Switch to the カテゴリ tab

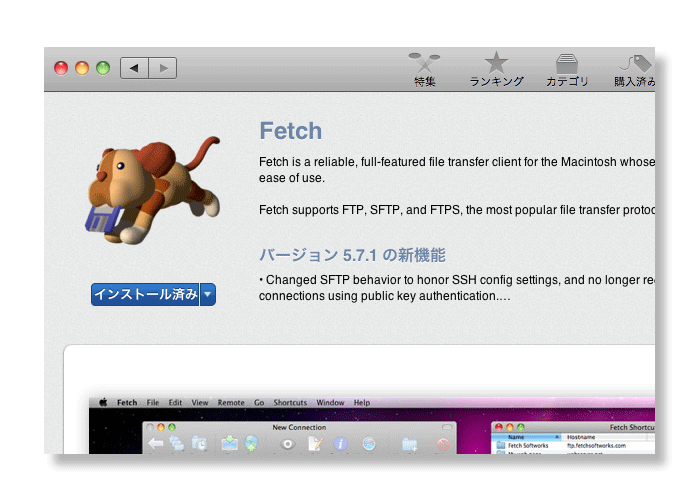tap(567, 70)
